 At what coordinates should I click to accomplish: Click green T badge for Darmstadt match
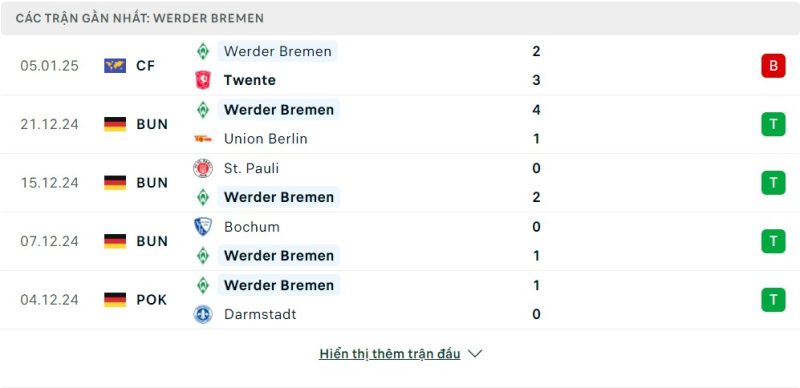point(773,300)
